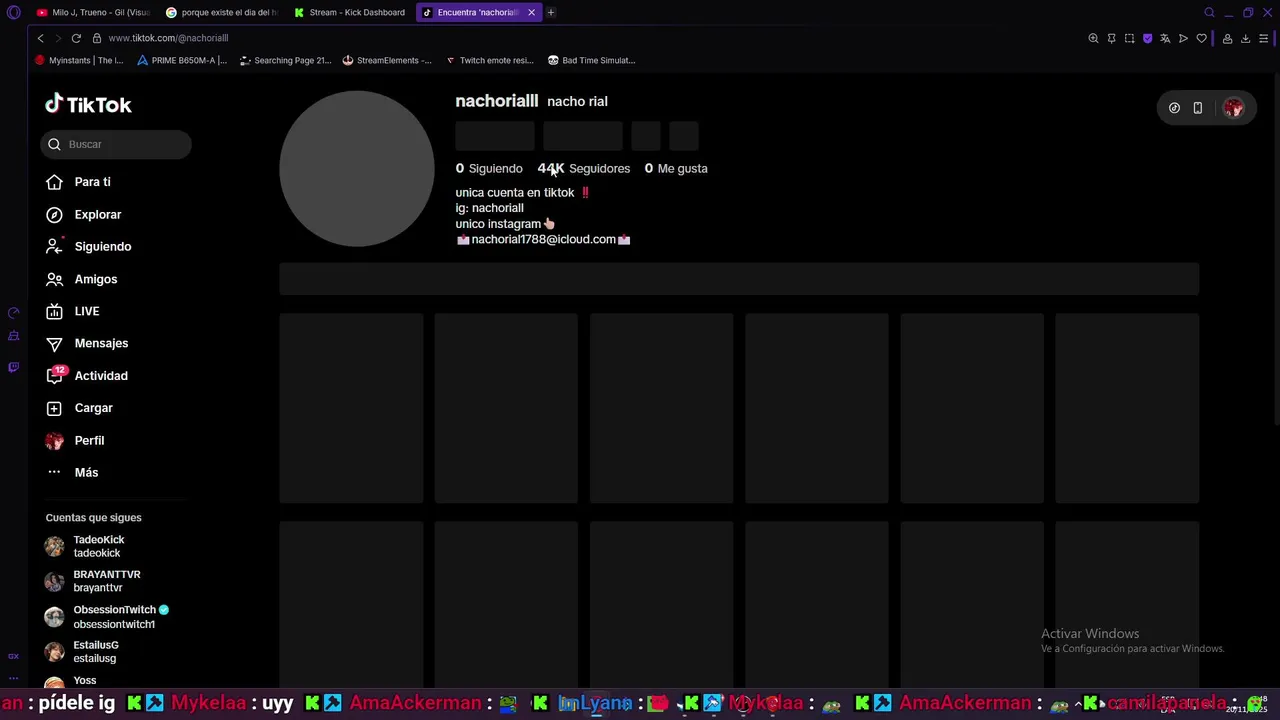Switch to the Google search tab

(221, 12)
